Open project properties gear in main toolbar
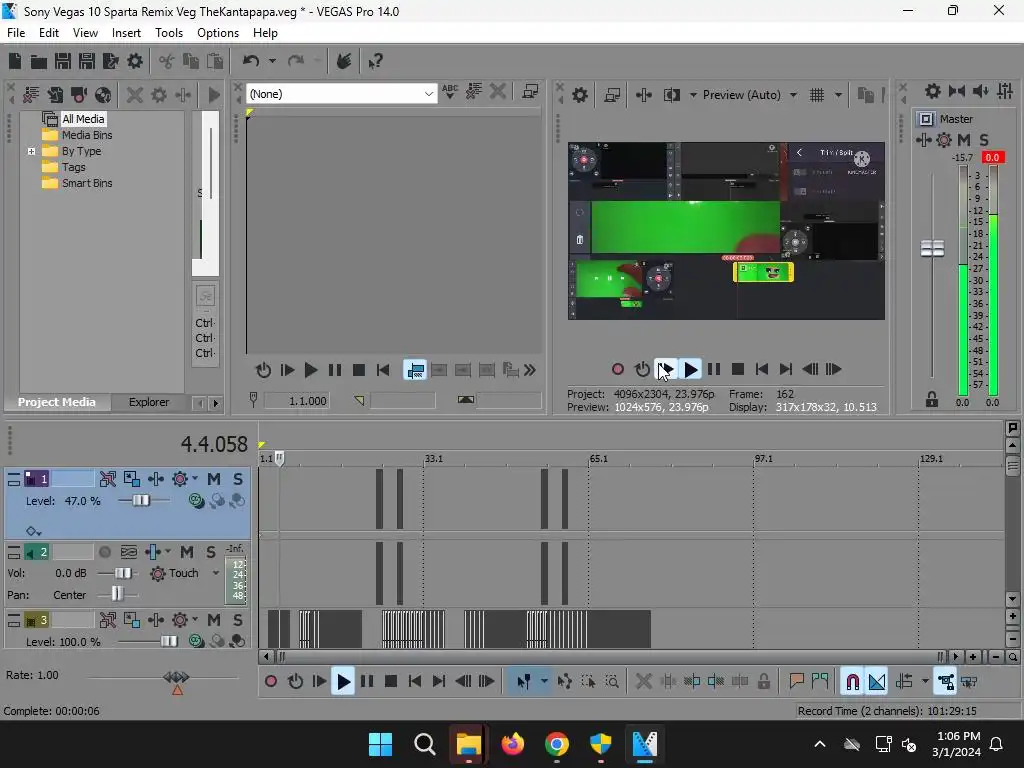The image size is (1024, 768). pyautogui.click(x=135, y=61)
